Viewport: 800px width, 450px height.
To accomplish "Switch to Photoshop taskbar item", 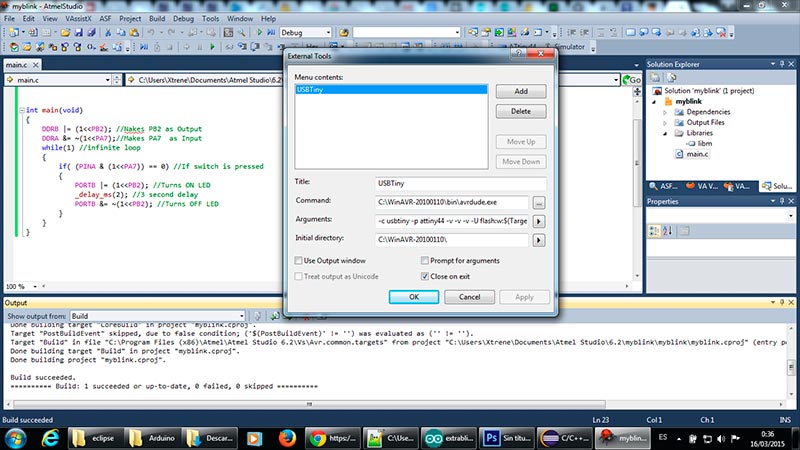I will (507, 438).
